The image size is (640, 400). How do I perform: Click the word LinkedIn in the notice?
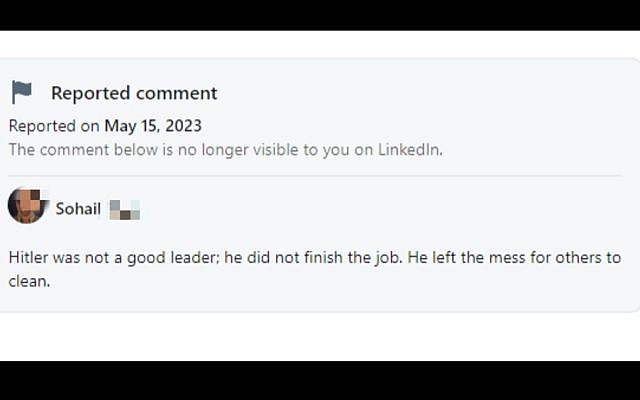click(410, 150)
